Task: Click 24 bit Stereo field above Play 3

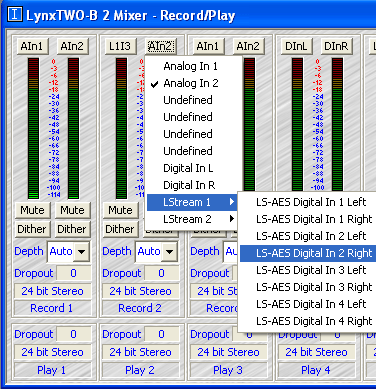Action: point(228,352)
